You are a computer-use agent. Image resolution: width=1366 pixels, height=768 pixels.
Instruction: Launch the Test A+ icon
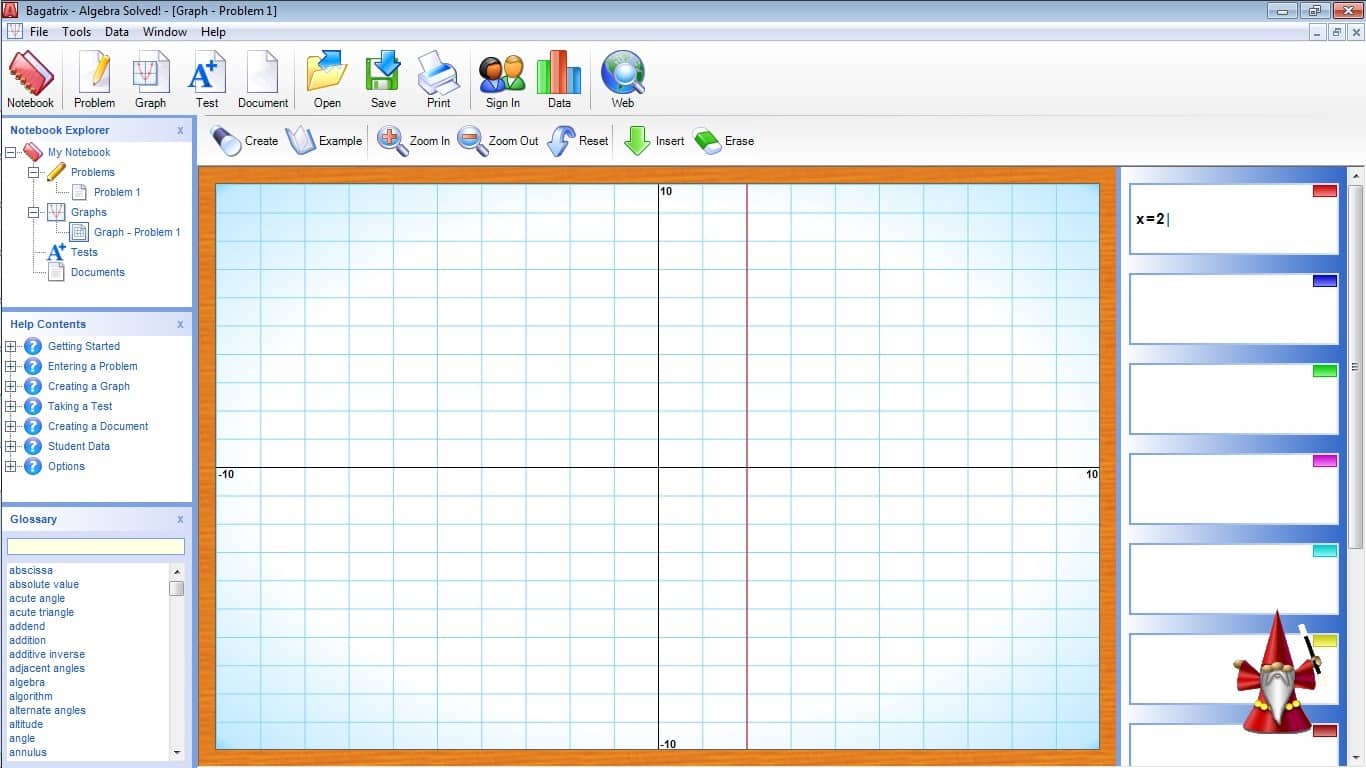[207, 75]
